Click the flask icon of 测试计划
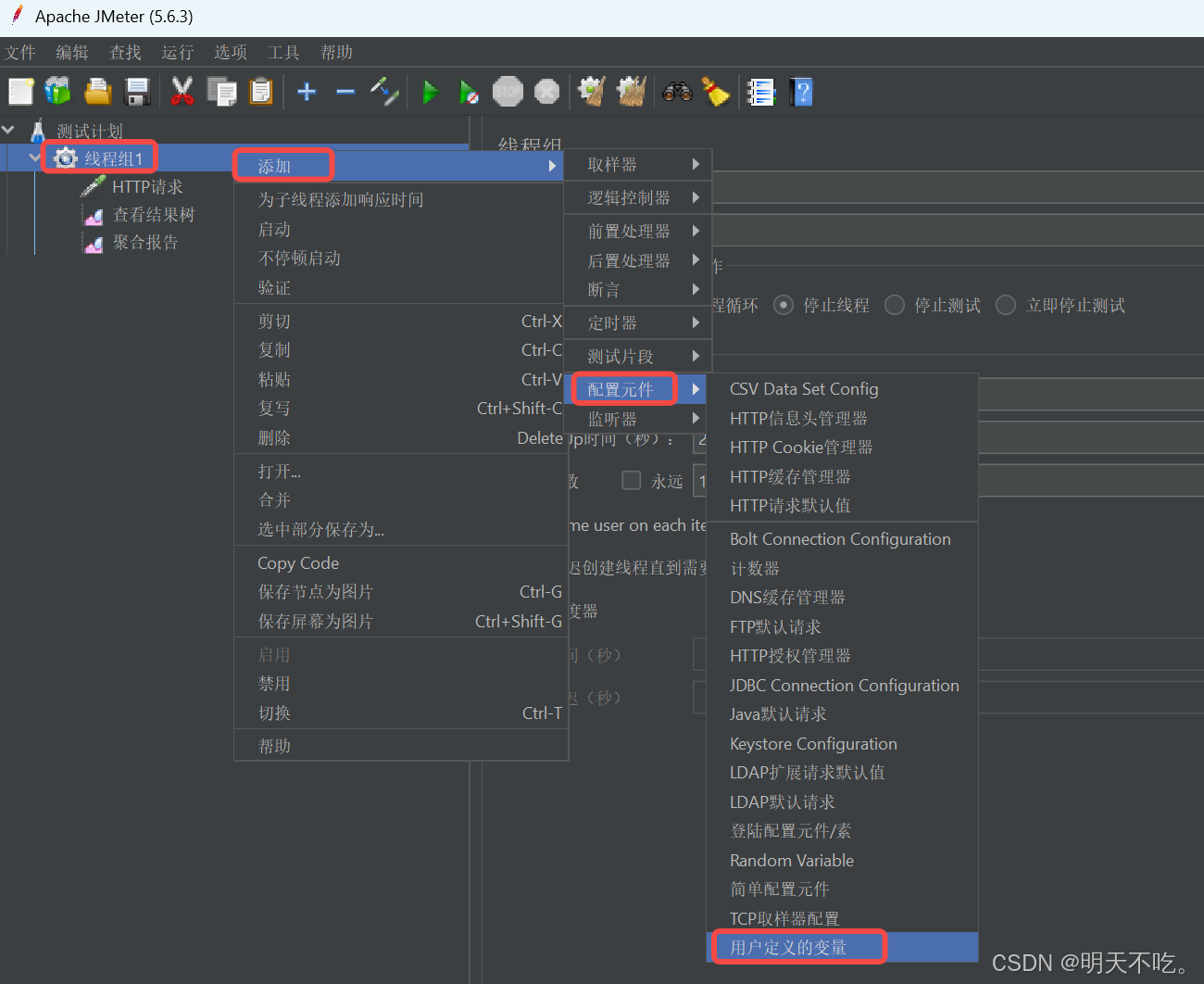 point(38,131)
